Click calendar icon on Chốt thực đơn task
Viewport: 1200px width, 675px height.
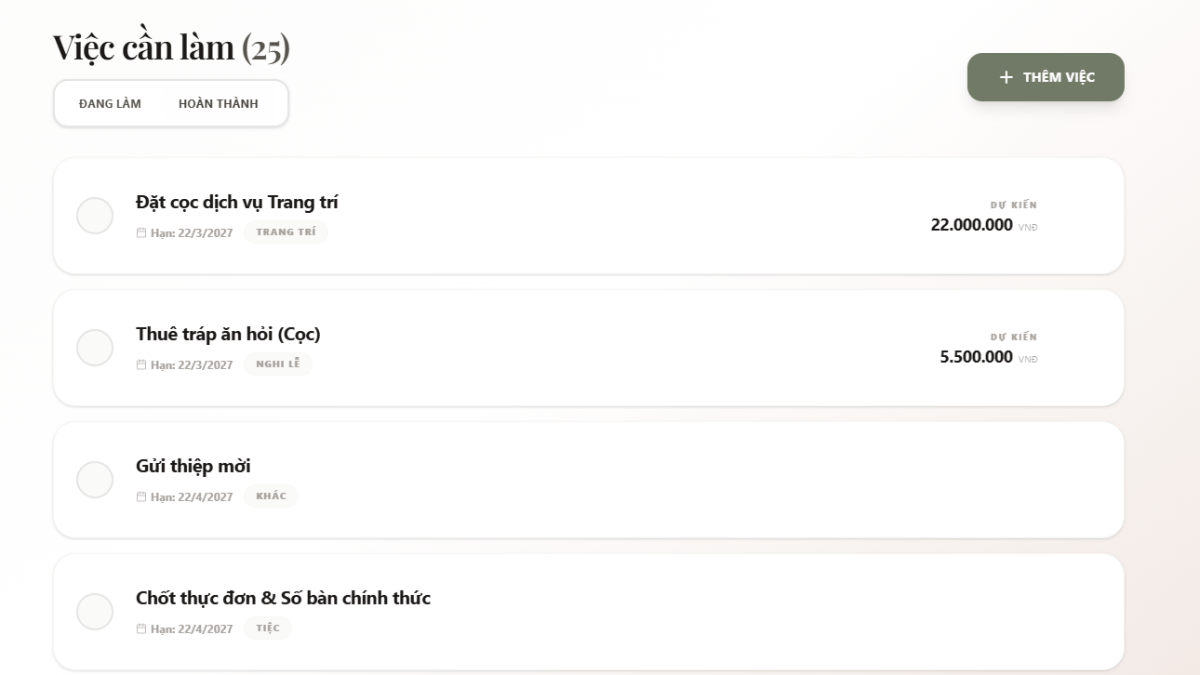pos(141,628)
